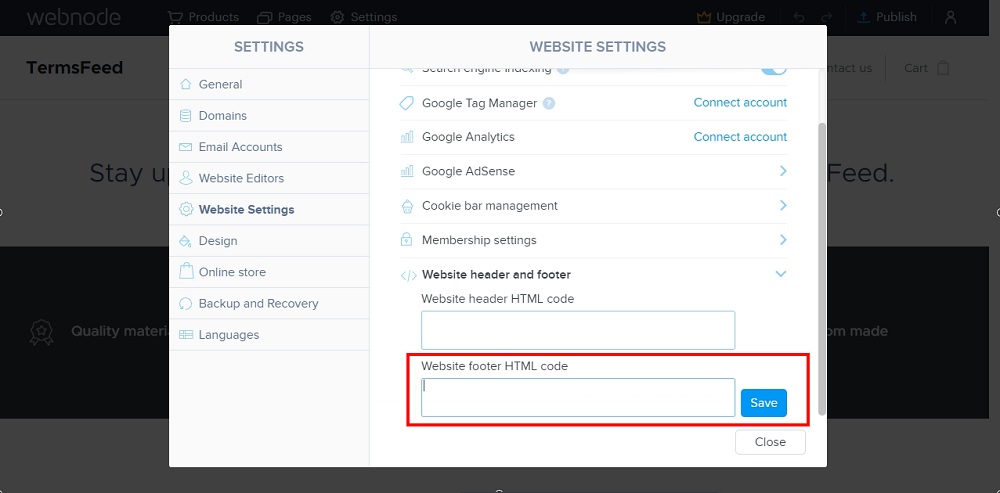This screenshot has height=493, width=1000.
Task: Click the Google AdSense chart icon
Action: (406, 172)
